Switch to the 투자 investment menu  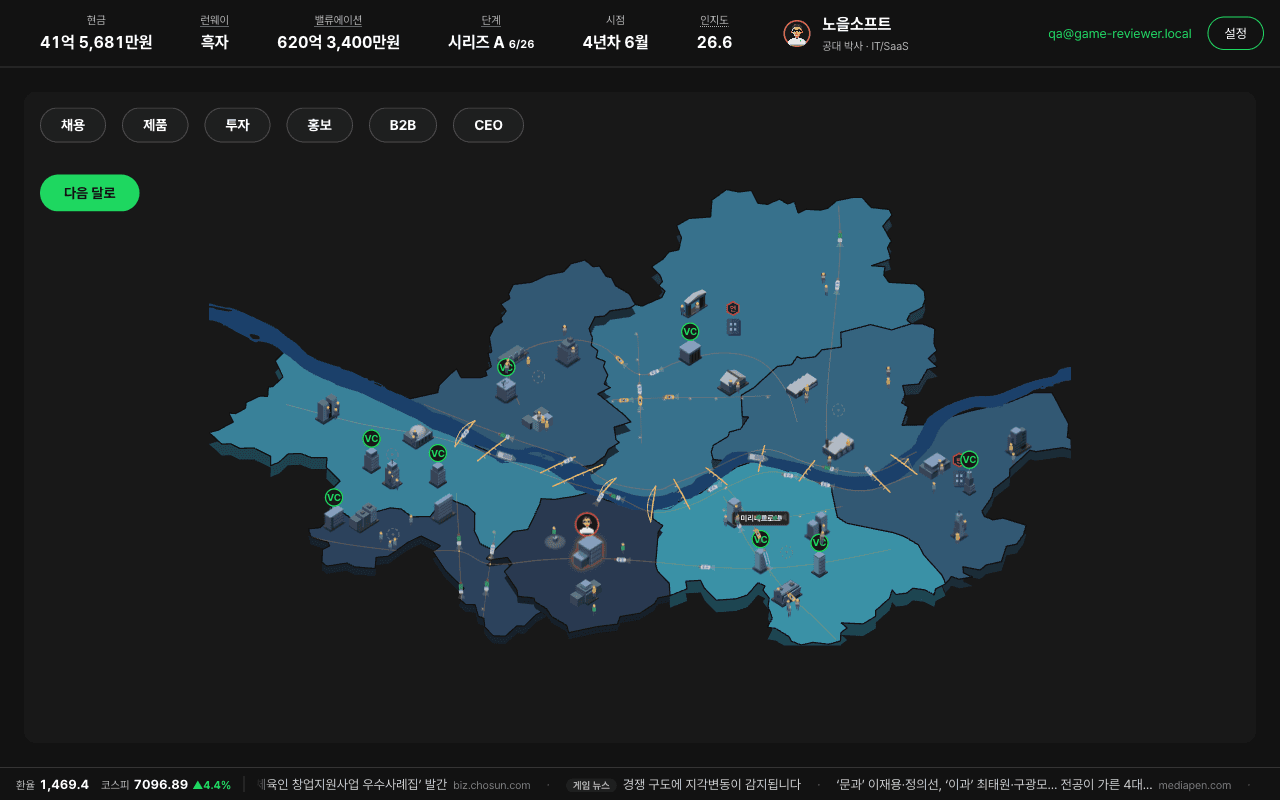237,125
